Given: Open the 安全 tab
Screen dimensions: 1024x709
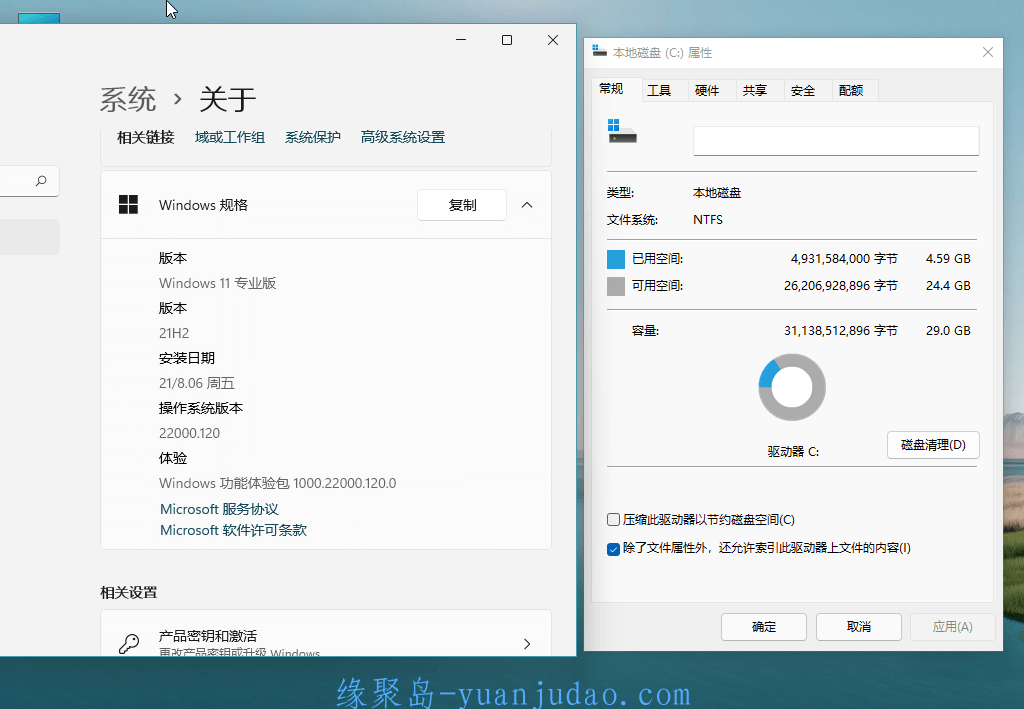Looking at the screenshot, I should (803, 91).
